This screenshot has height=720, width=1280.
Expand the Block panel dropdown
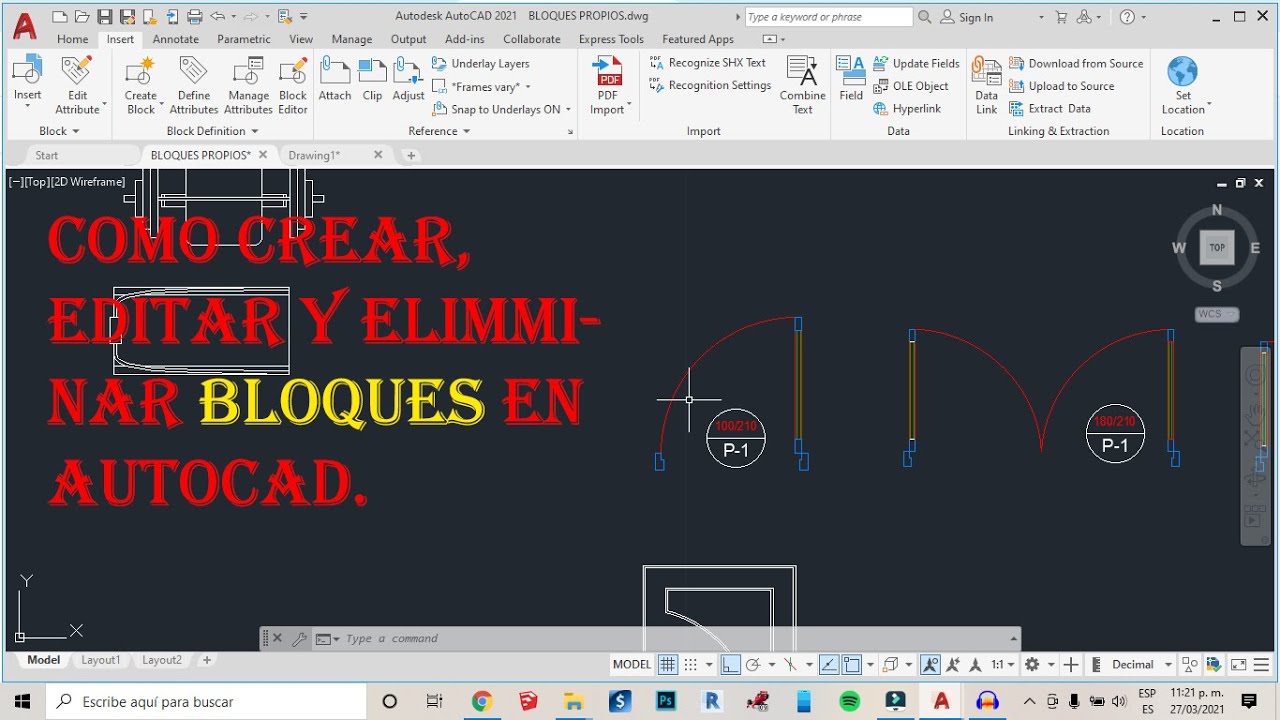pyautogui.click(x=59, y=131)
